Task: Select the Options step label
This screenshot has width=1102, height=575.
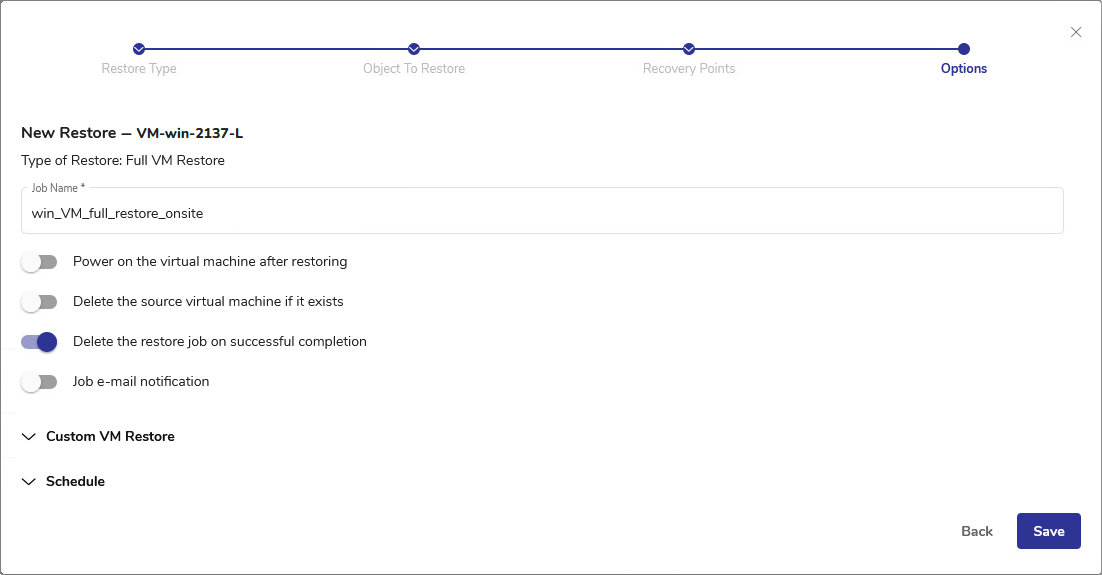Action: [964, 69]
